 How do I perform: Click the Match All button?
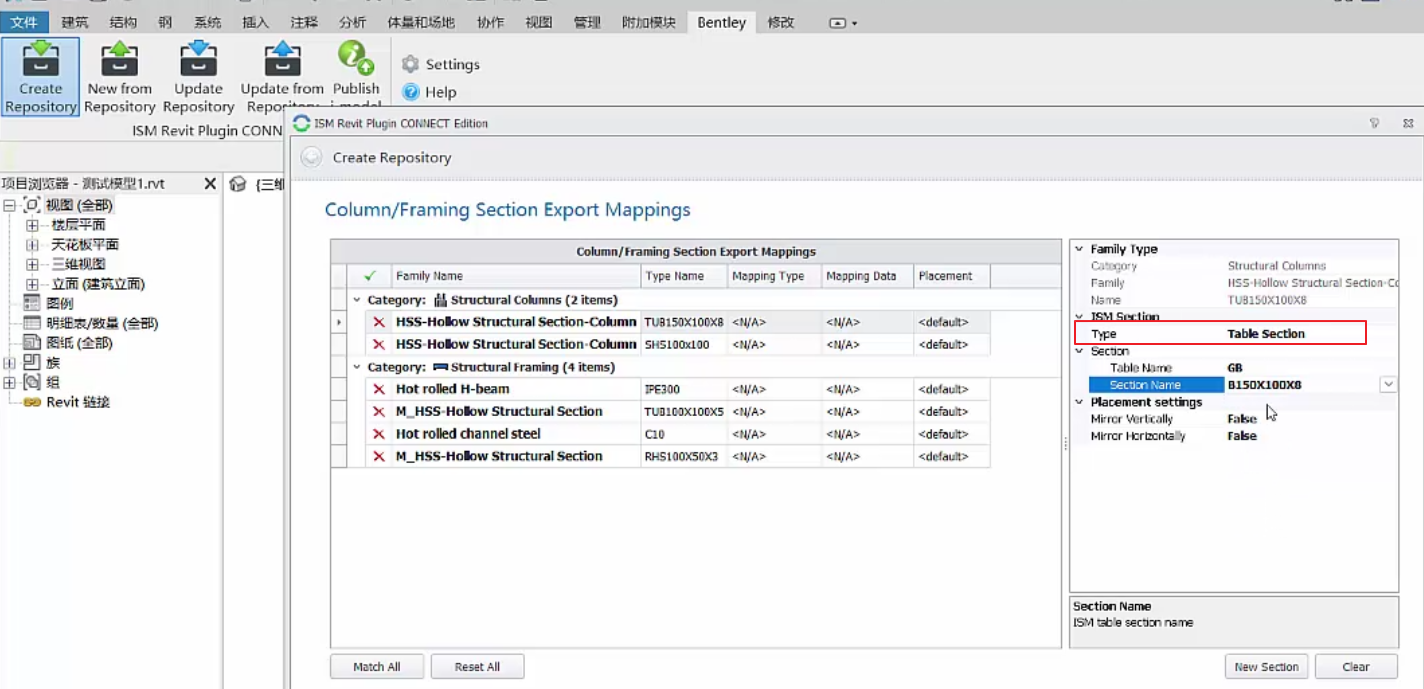[x=377, y=667]
